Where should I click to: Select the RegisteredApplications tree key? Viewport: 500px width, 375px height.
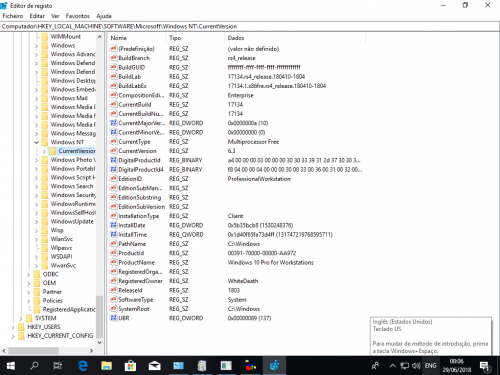pos(69,310)
